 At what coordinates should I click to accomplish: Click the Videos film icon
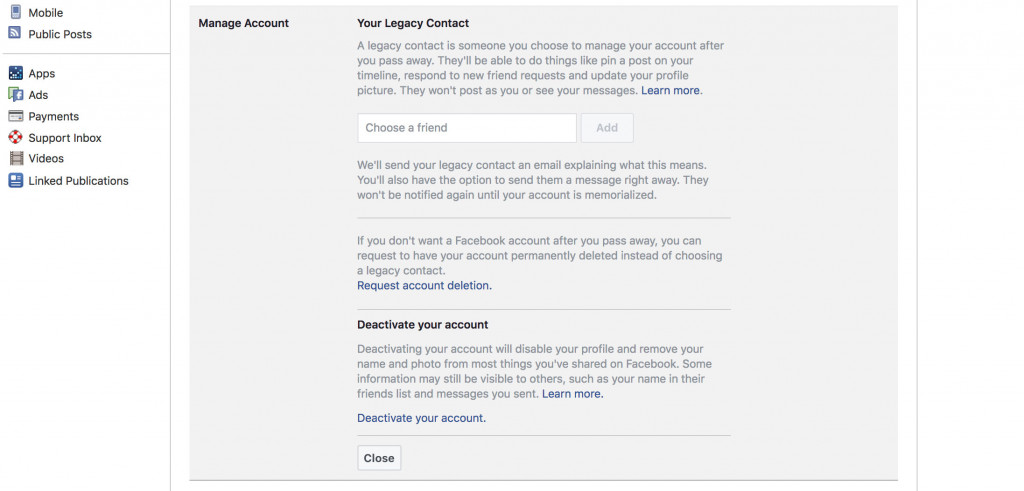click(16, 158)
